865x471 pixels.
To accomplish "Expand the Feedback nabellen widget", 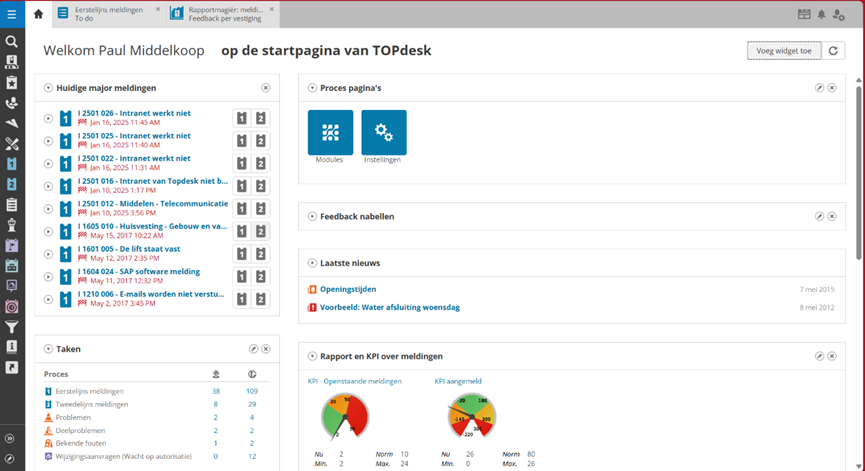I will (x=312, y=216).
